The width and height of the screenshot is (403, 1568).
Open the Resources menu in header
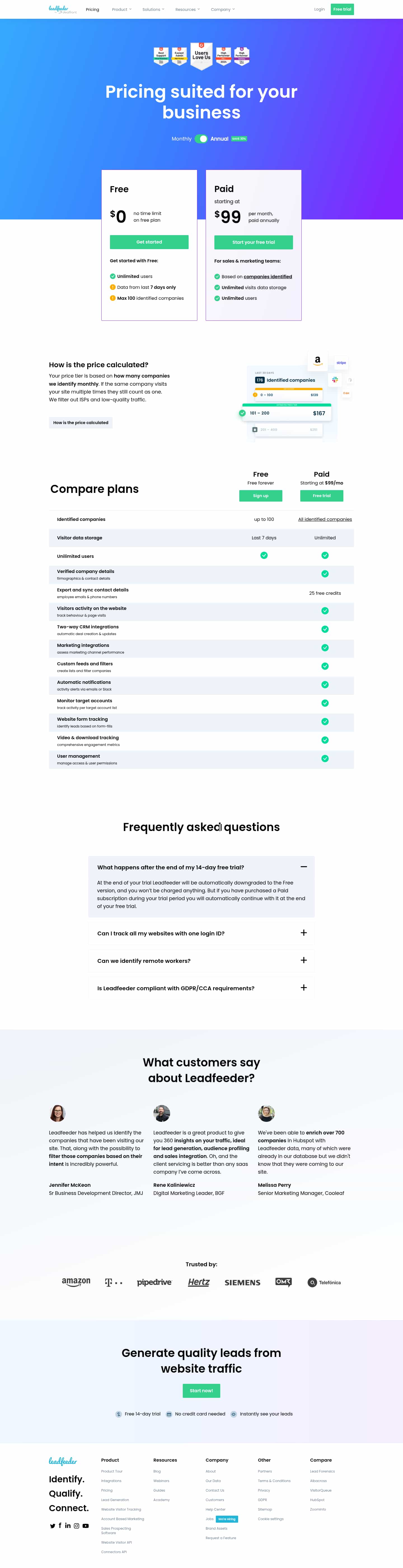point(187,10)
